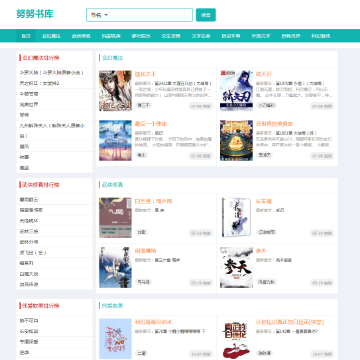Click the blue swordsman book cover

pos(236,91)
